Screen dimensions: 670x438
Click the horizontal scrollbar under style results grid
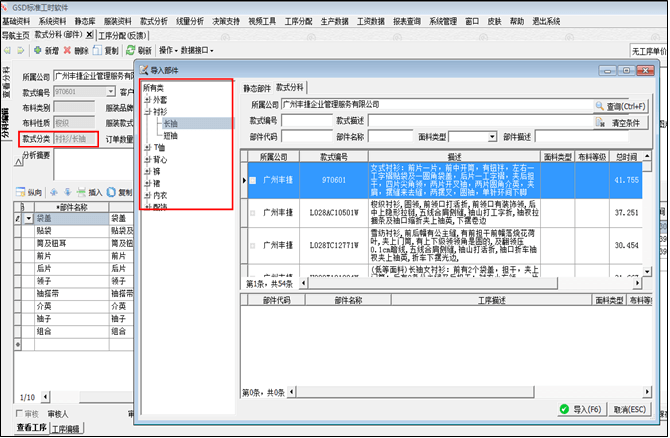pos(432,283)
